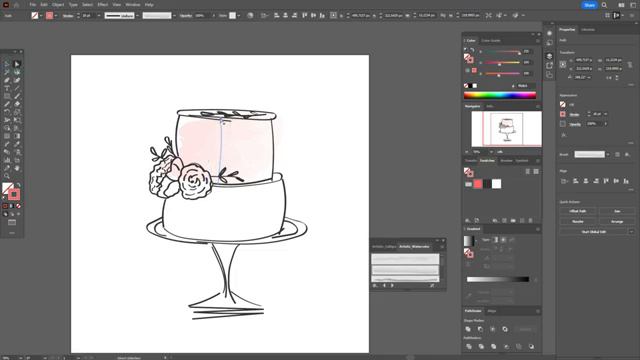Click Start Global Edit button

coord(593,232)
